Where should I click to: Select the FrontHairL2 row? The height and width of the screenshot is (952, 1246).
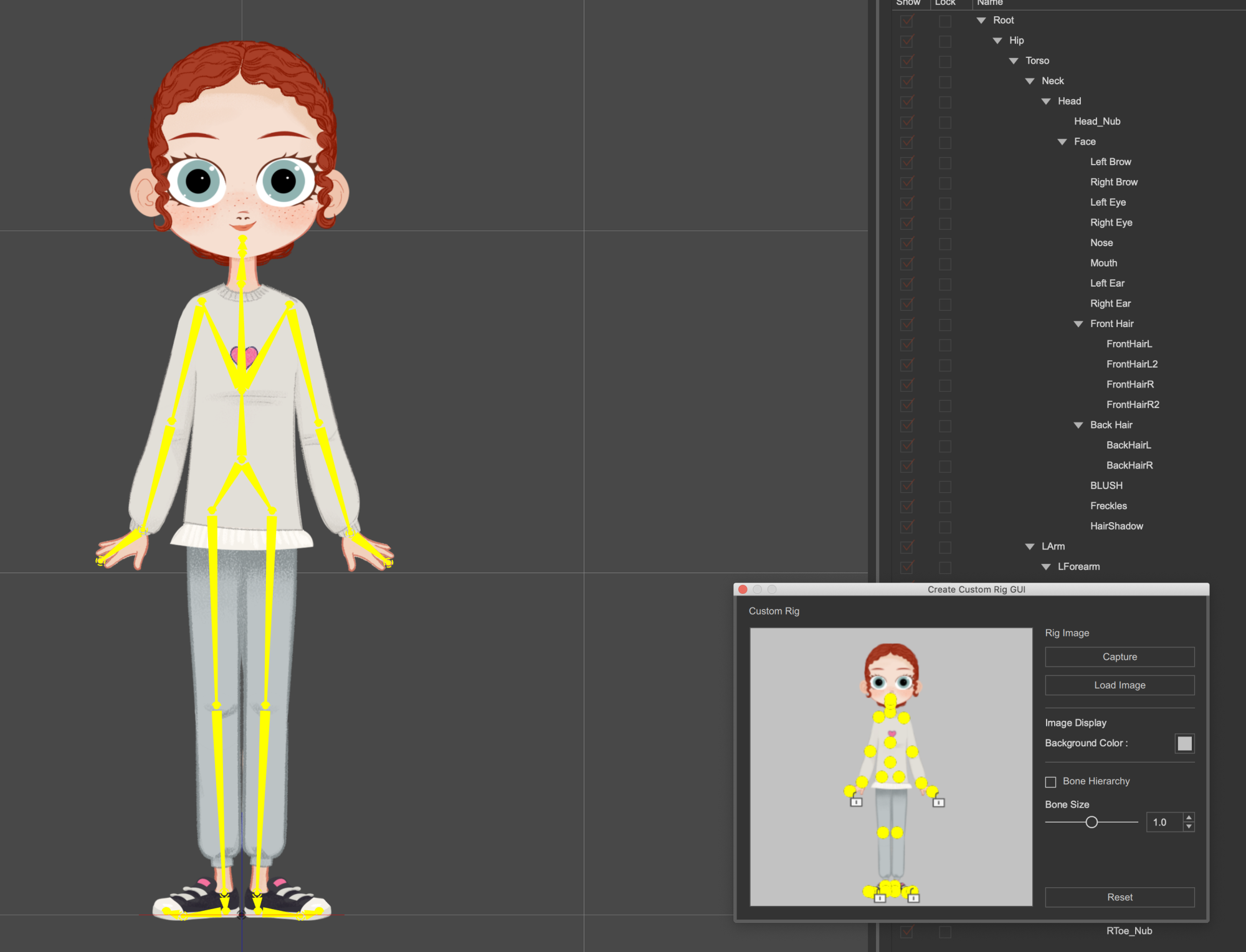tap(1132, 364)
